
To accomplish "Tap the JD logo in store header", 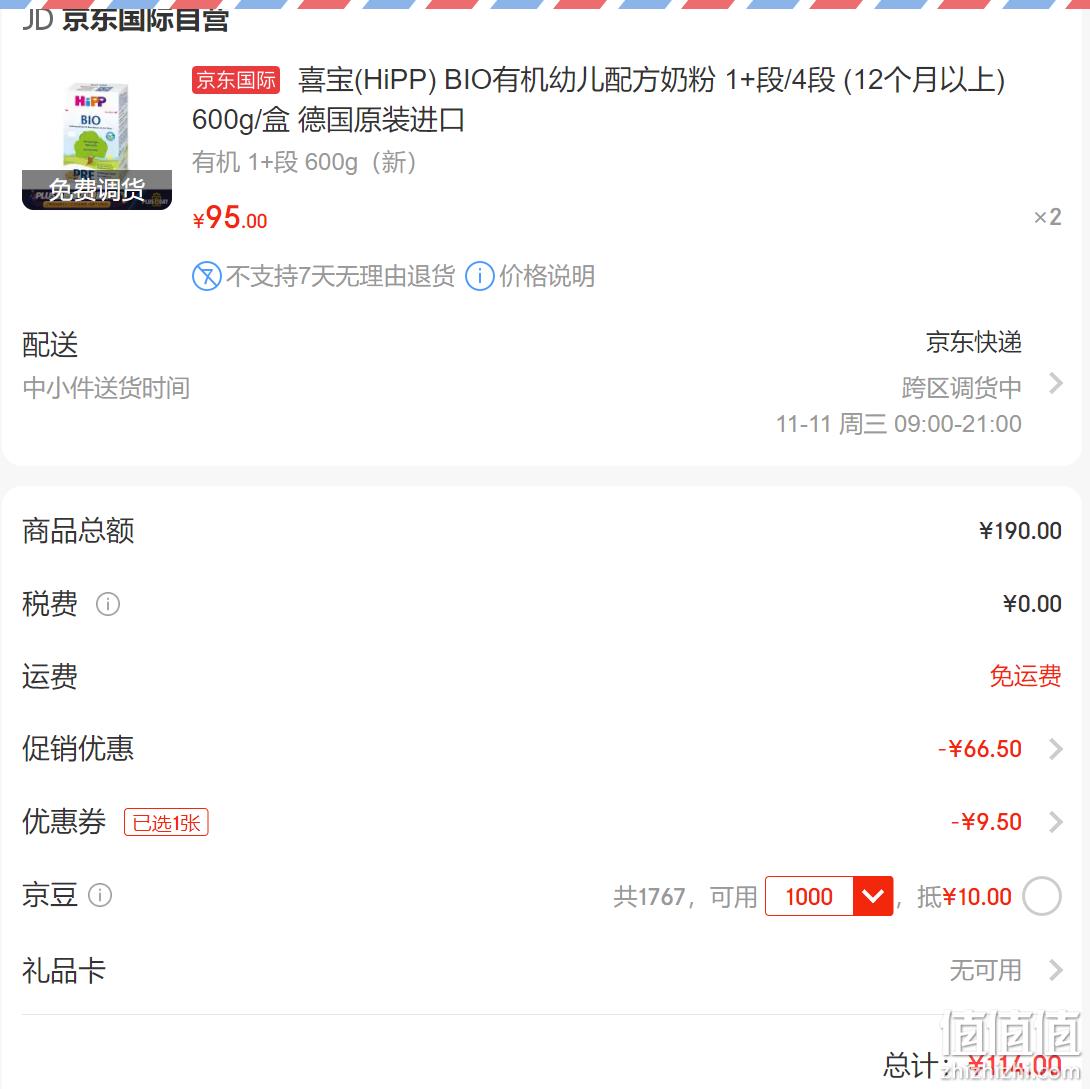I will [37, 20].
